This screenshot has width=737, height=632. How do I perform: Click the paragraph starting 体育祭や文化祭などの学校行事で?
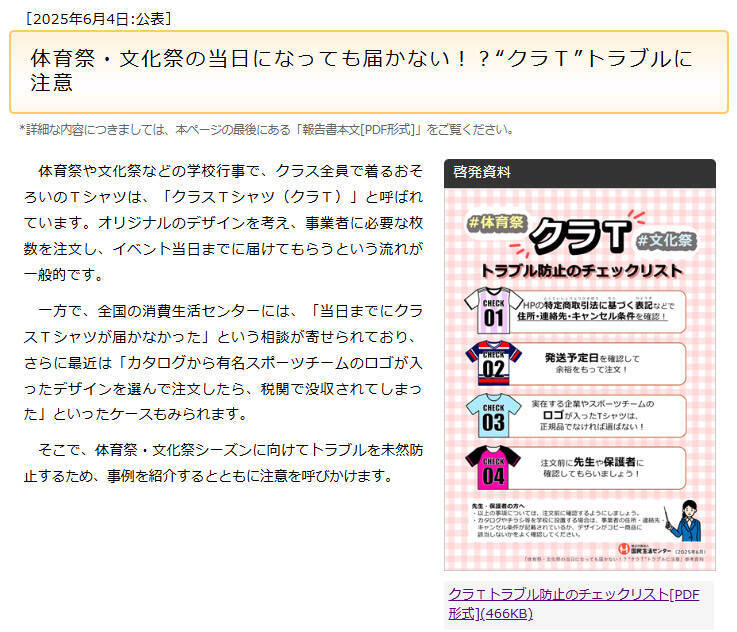pos(223,222)
